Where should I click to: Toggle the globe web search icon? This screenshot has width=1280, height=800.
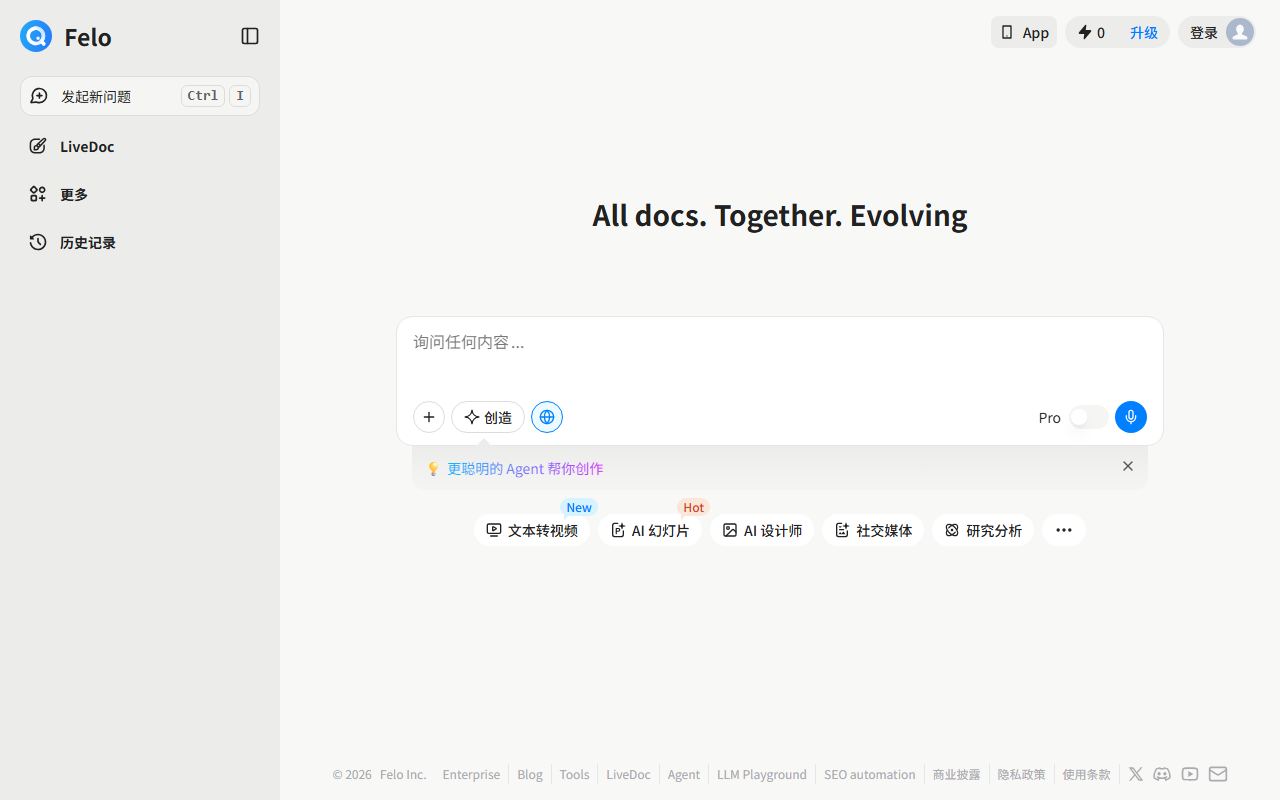pyautogui.click(x=547, y=417)
